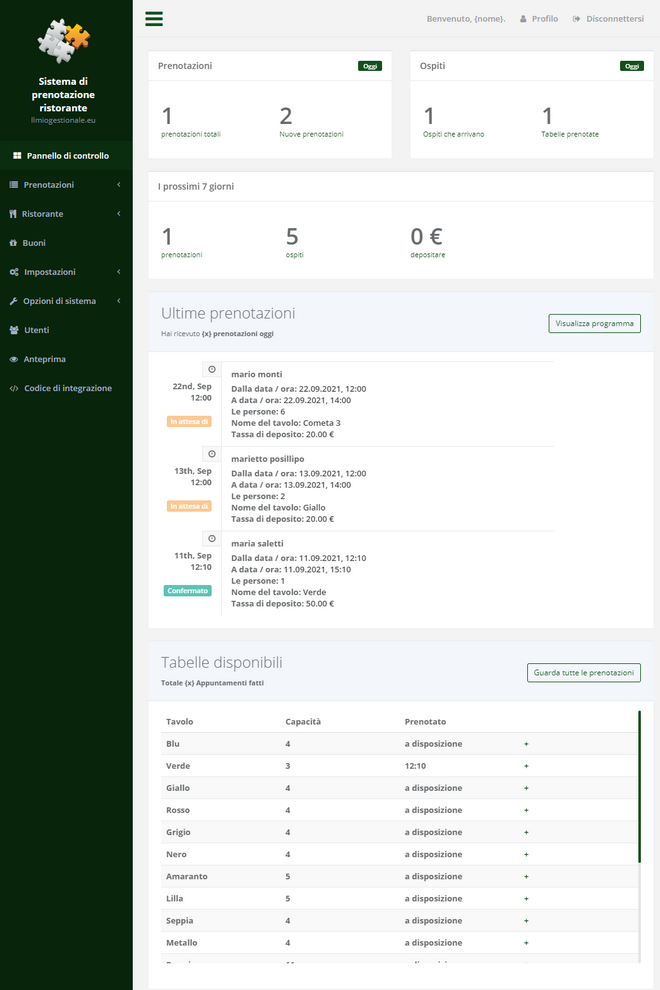Open Pannello di controllo menu item
This screenshot has width=660, height=990.
point(66,156)
